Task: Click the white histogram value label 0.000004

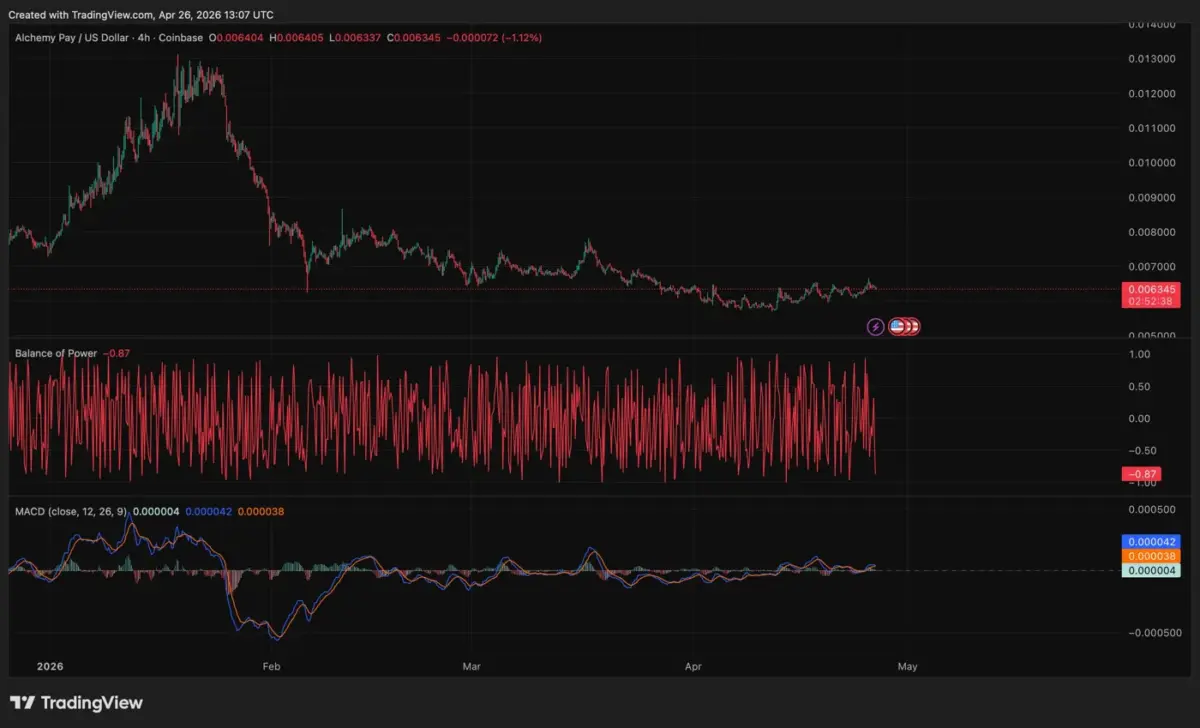Action: click(x=1153, y=570)
